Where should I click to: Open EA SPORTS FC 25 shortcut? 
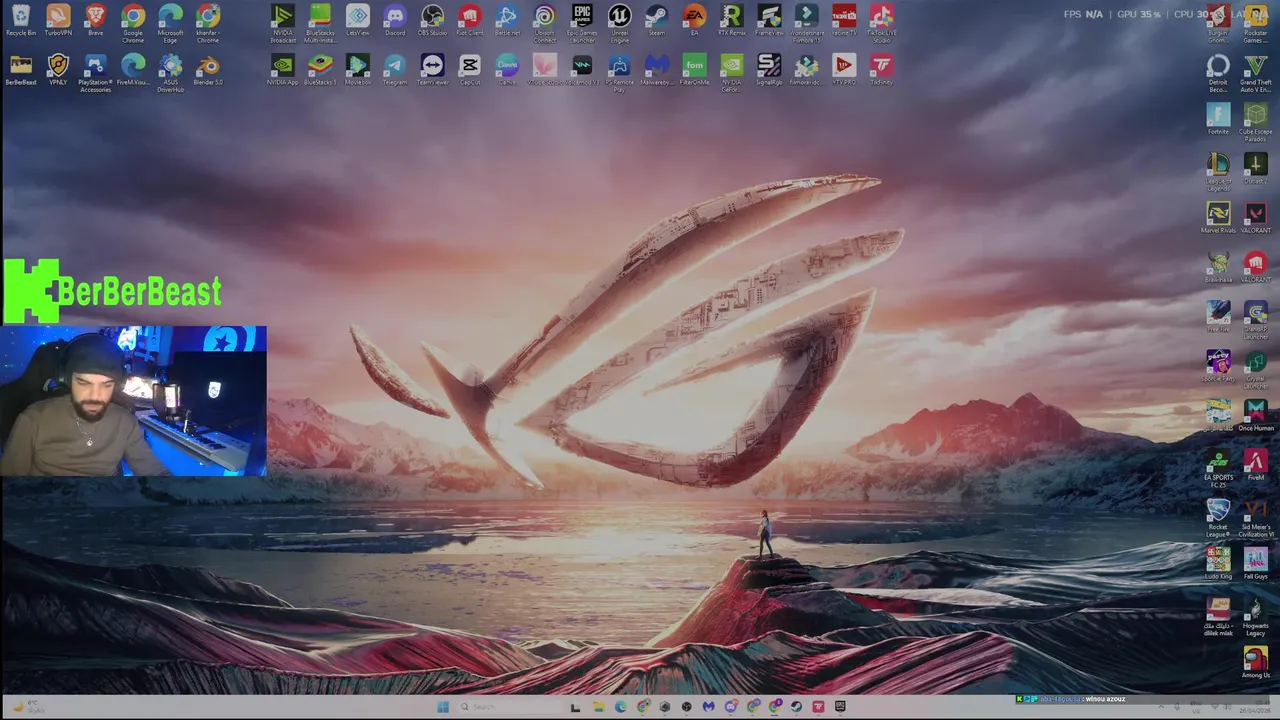1218,469
